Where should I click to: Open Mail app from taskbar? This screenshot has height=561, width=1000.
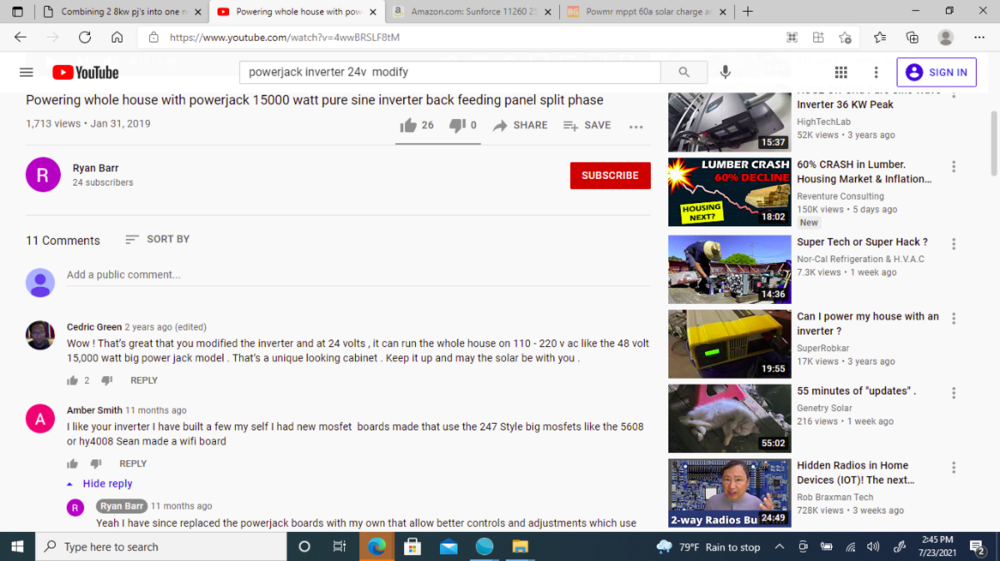[x=448, y=547]
